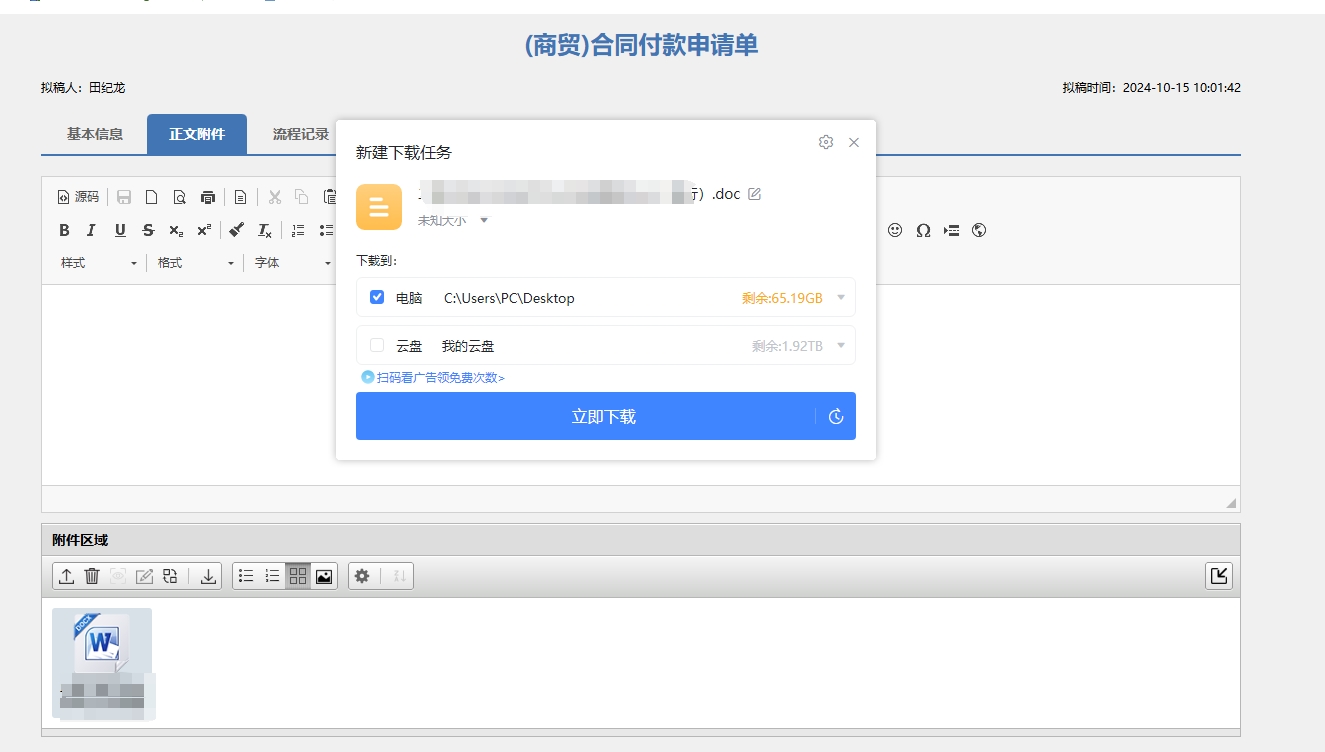Image resolution: width=1325 pixels, height=752 pixels.
Task: Click the 源码 source code button
Action: click(x=78, y=197)
